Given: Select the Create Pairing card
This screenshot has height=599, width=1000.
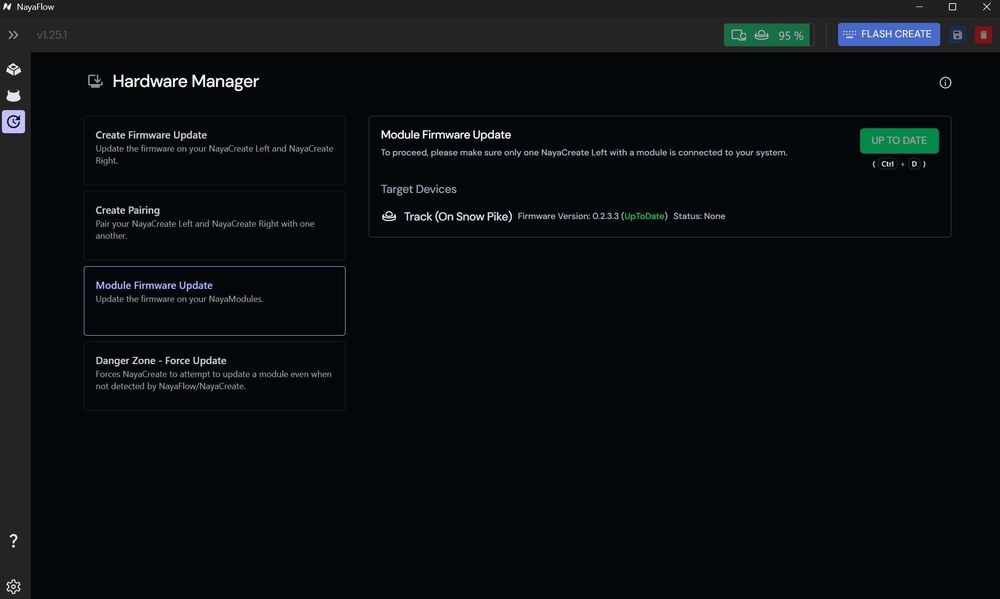Looking at the screenshot, I should click(214, 226).
